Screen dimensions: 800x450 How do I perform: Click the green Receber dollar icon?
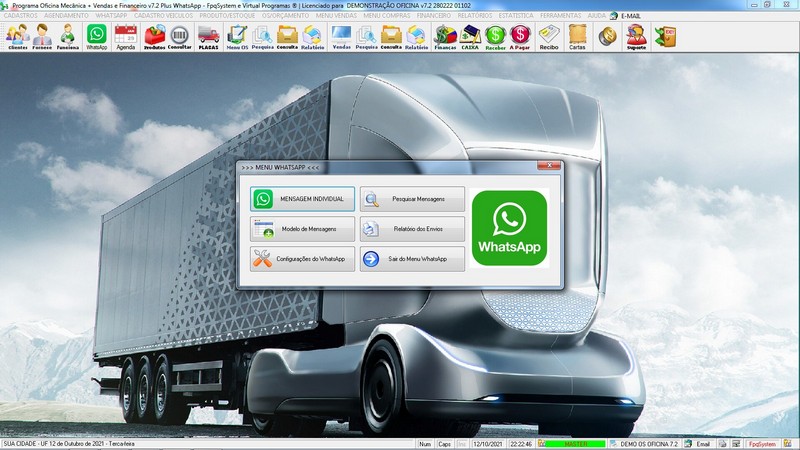click(x=495, y=37)
